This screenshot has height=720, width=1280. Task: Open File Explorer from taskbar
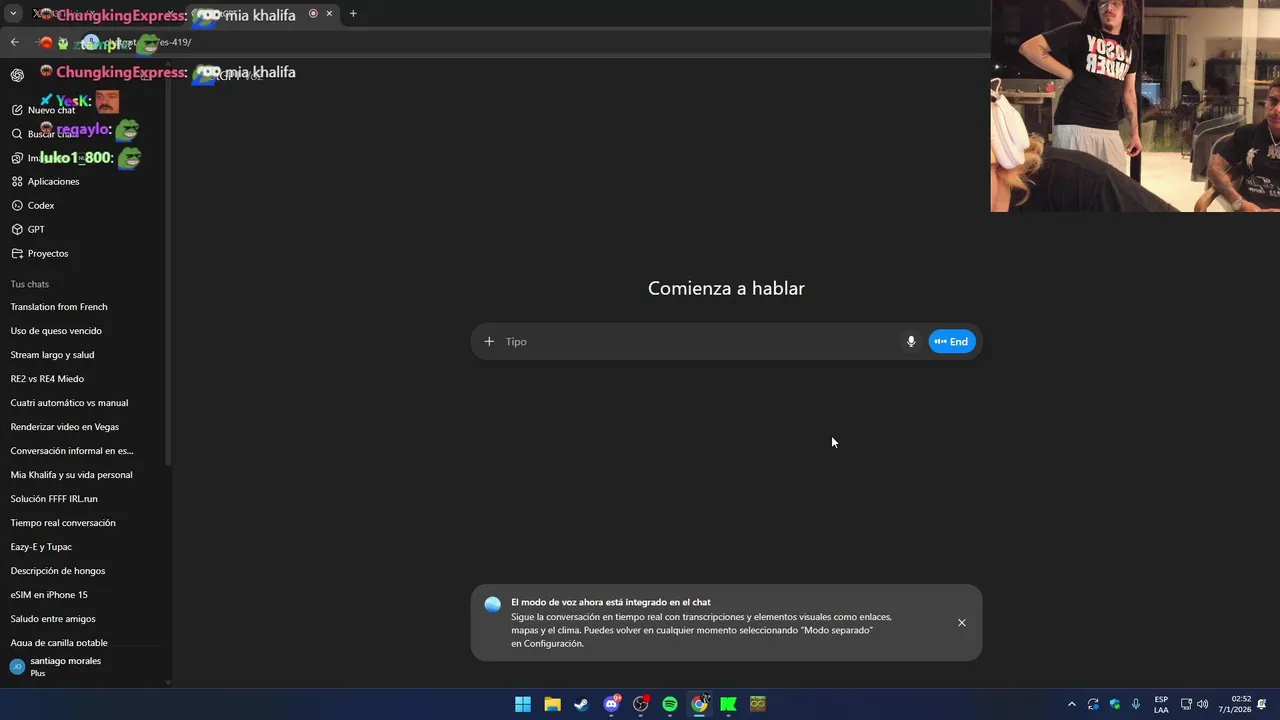click(x=552, y=704)
